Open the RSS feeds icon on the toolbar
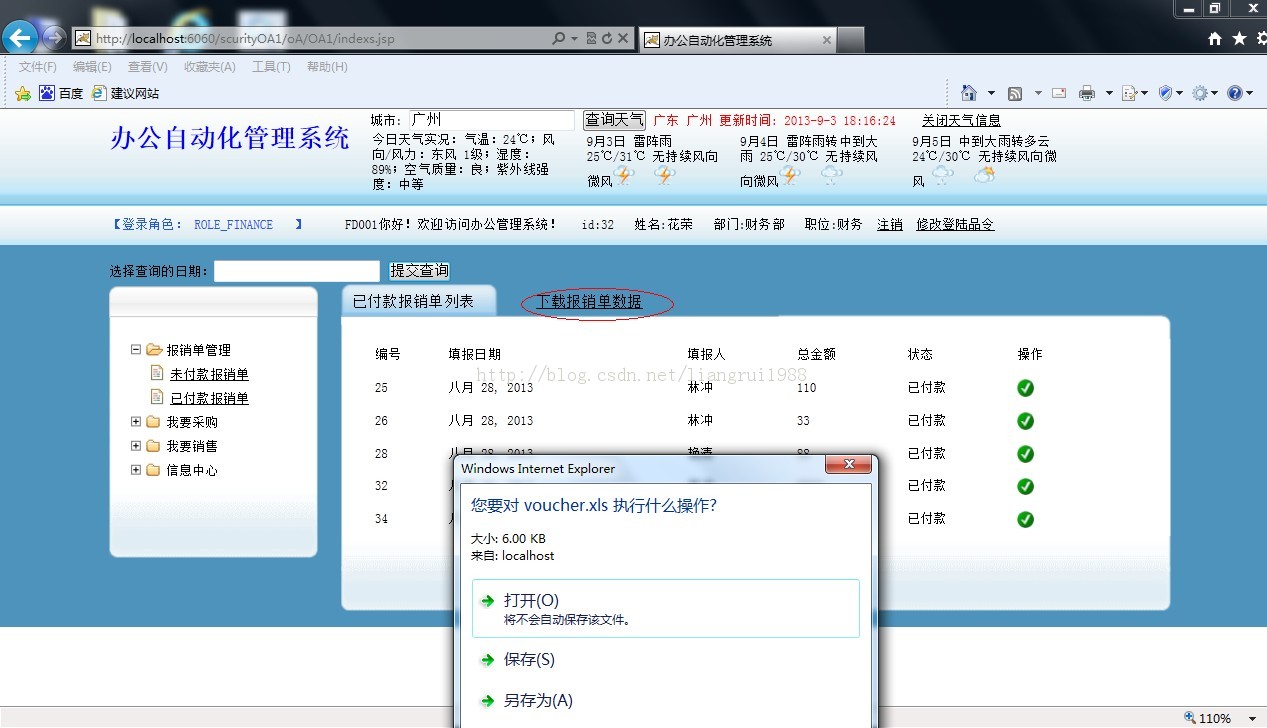1267x728 pixels. point(1014,91)
